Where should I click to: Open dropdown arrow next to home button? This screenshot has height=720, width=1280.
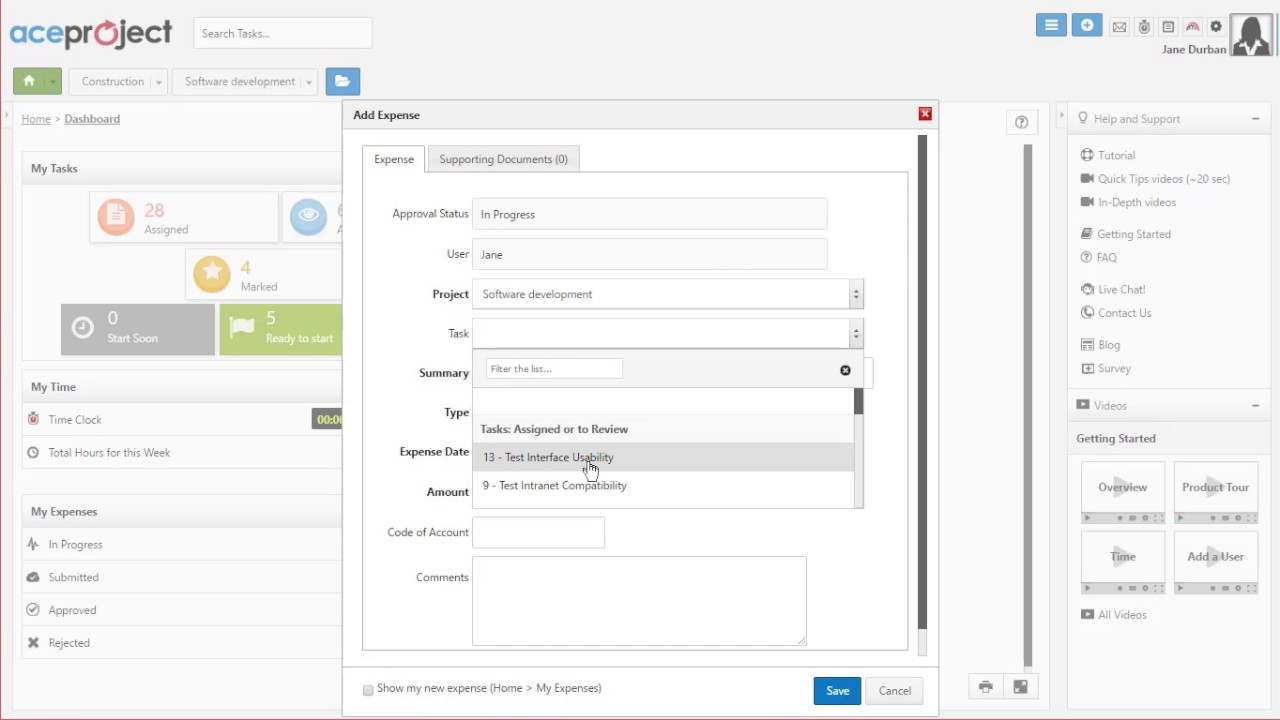[52, 82]
